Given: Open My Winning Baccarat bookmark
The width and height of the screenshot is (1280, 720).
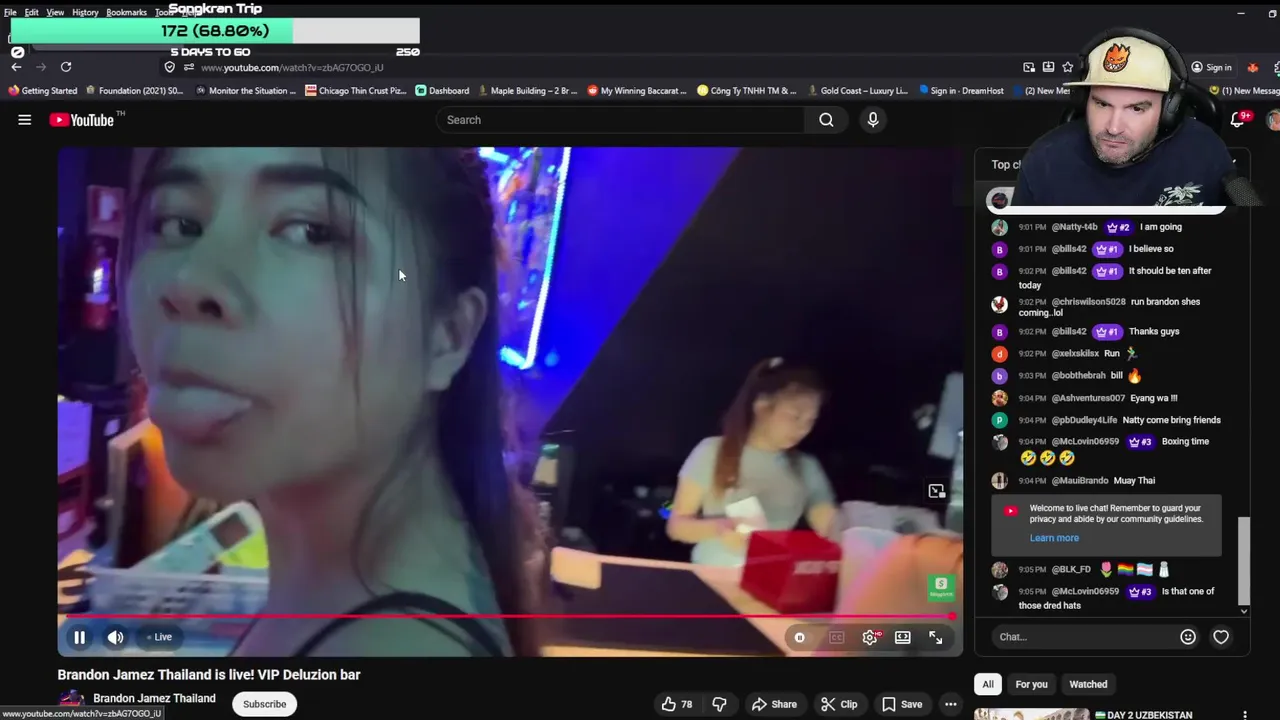Looking at the screenshot, I should coord(637,91).
